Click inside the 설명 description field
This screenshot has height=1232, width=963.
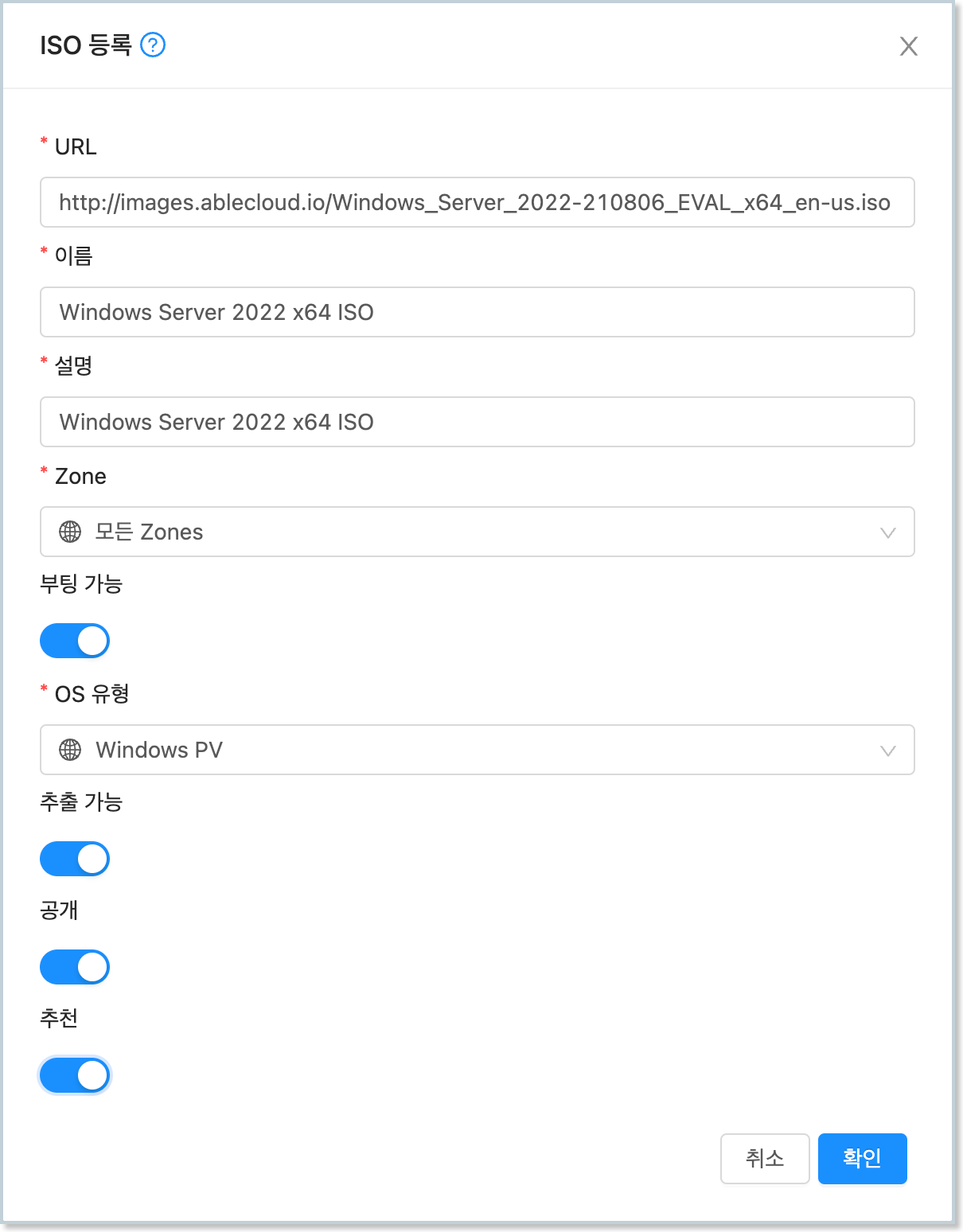(477, 422)
